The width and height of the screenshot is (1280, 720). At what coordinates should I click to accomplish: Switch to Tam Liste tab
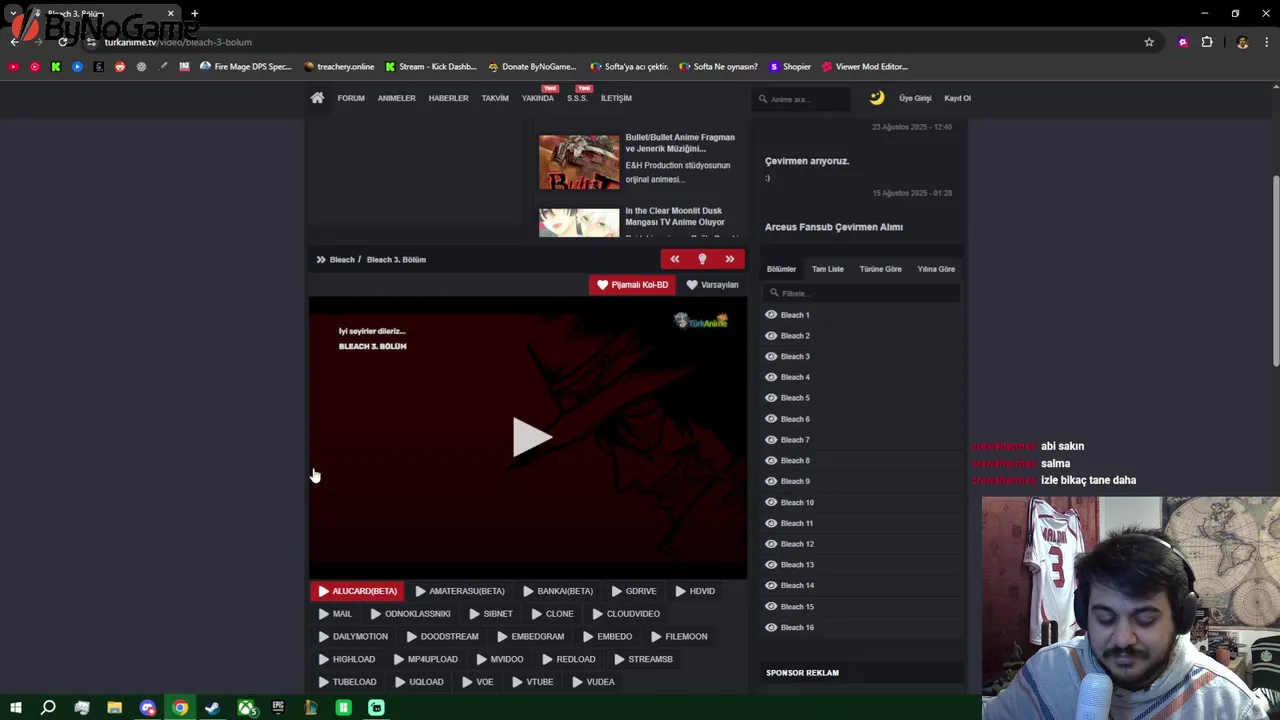[828, 269]
